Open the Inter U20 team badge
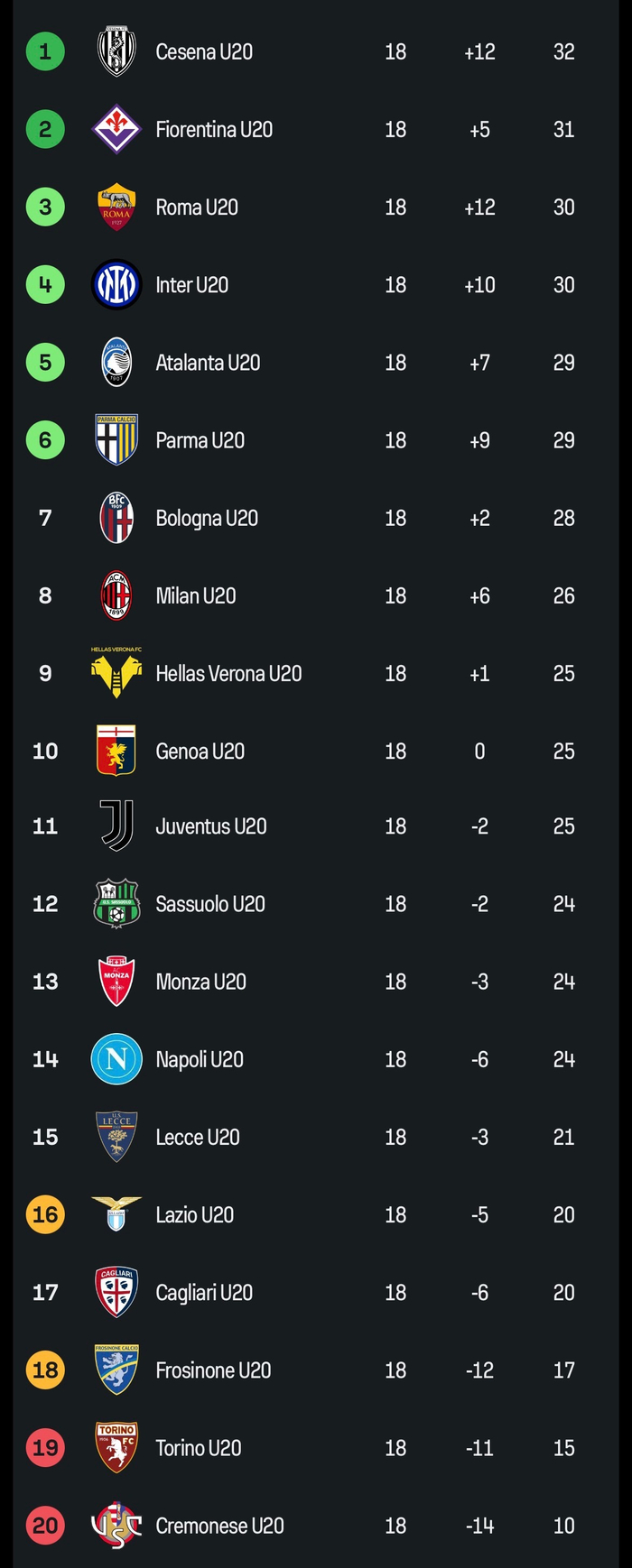 [116, 285]
